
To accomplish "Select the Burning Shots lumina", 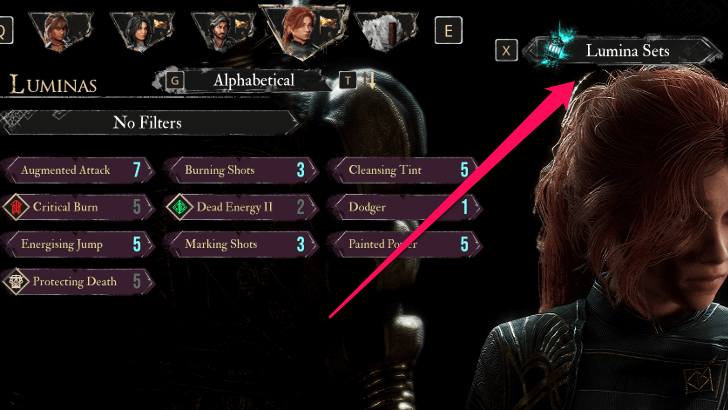I will click(242, 170).
